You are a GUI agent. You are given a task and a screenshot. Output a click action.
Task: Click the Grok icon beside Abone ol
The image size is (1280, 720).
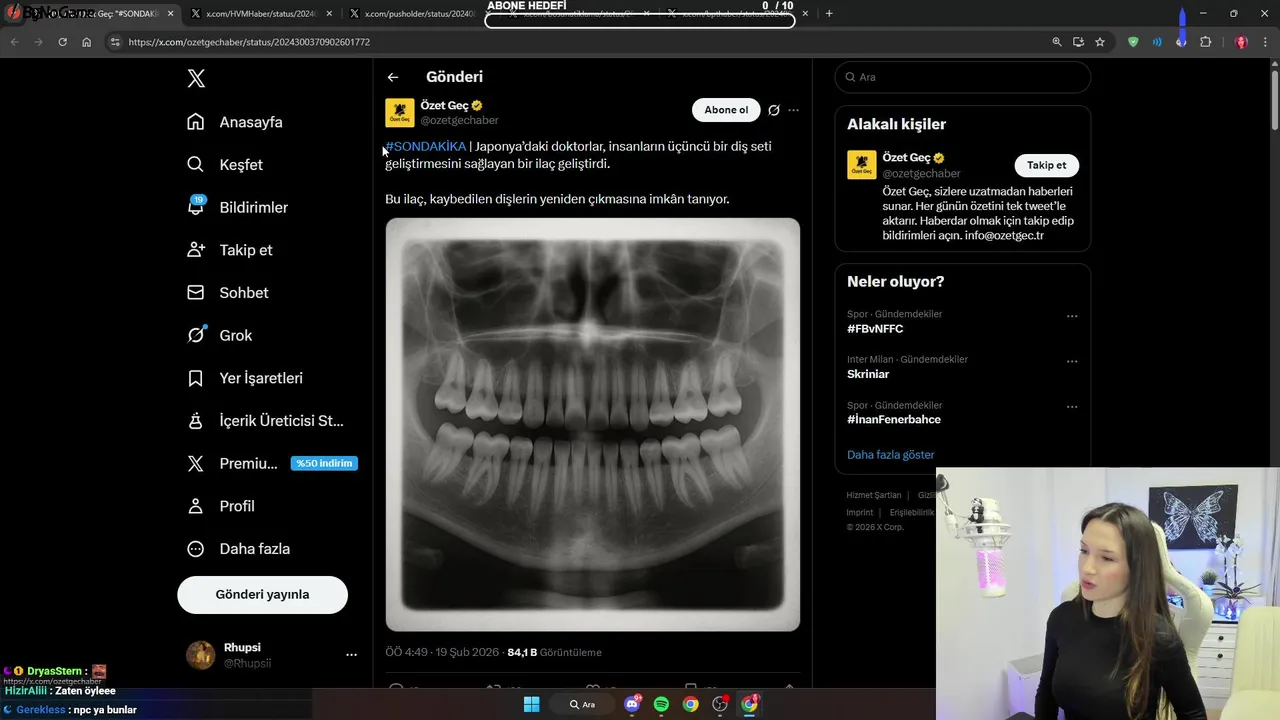[774, 110]
